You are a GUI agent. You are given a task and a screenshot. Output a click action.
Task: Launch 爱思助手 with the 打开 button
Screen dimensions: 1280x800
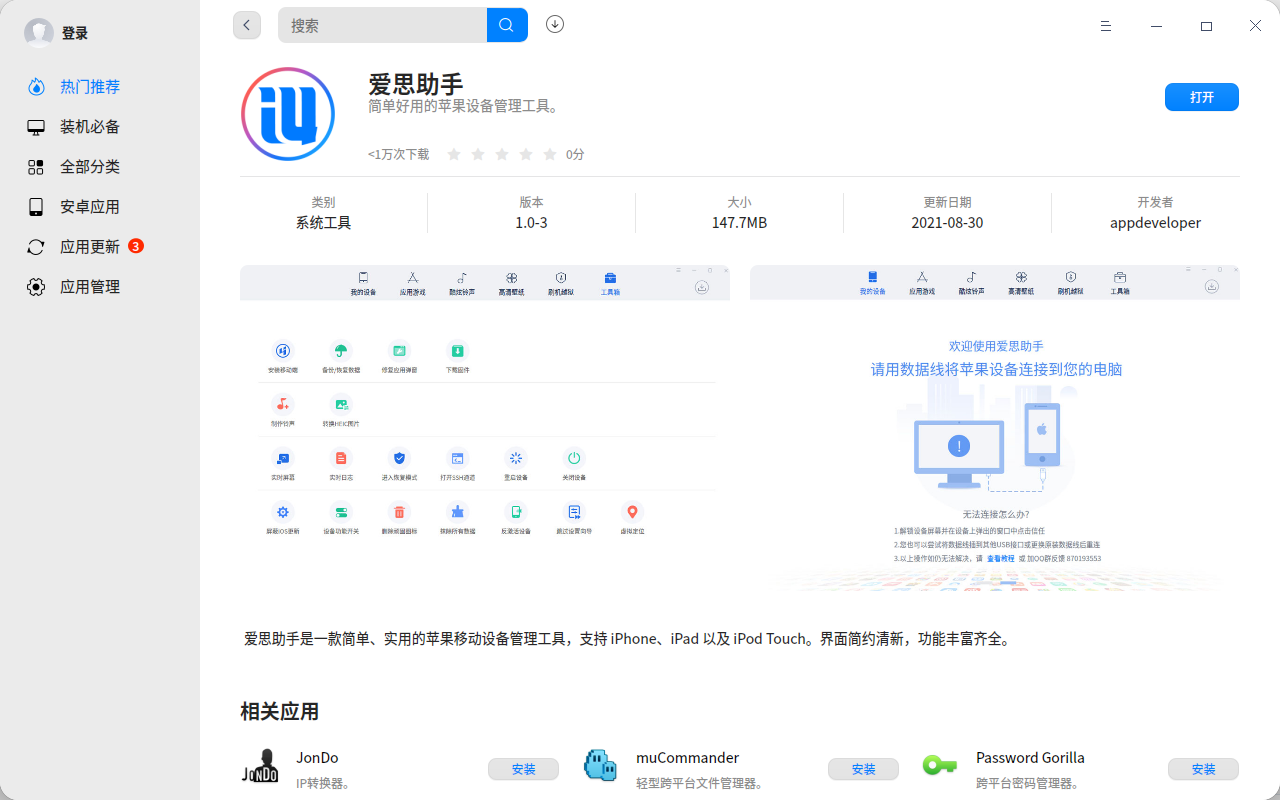1202,97
